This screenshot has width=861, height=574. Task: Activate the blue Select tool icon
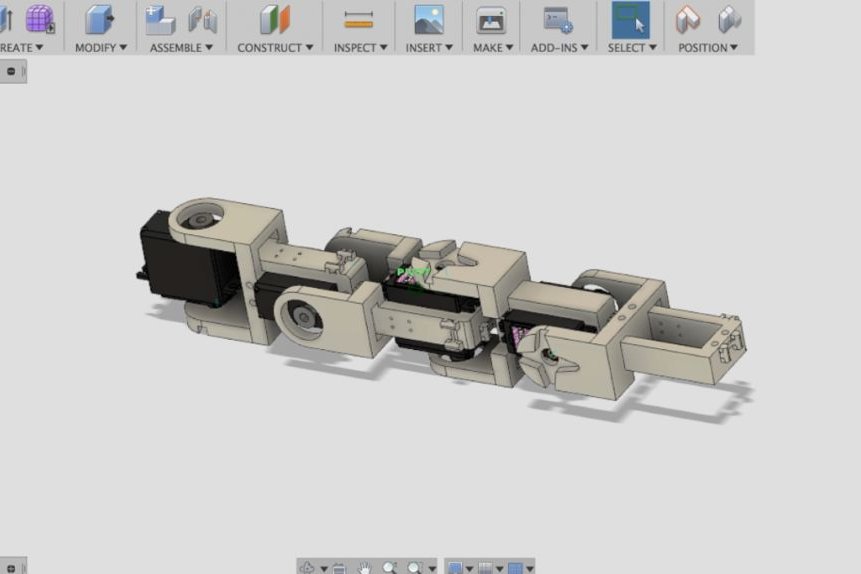point(631,20)
